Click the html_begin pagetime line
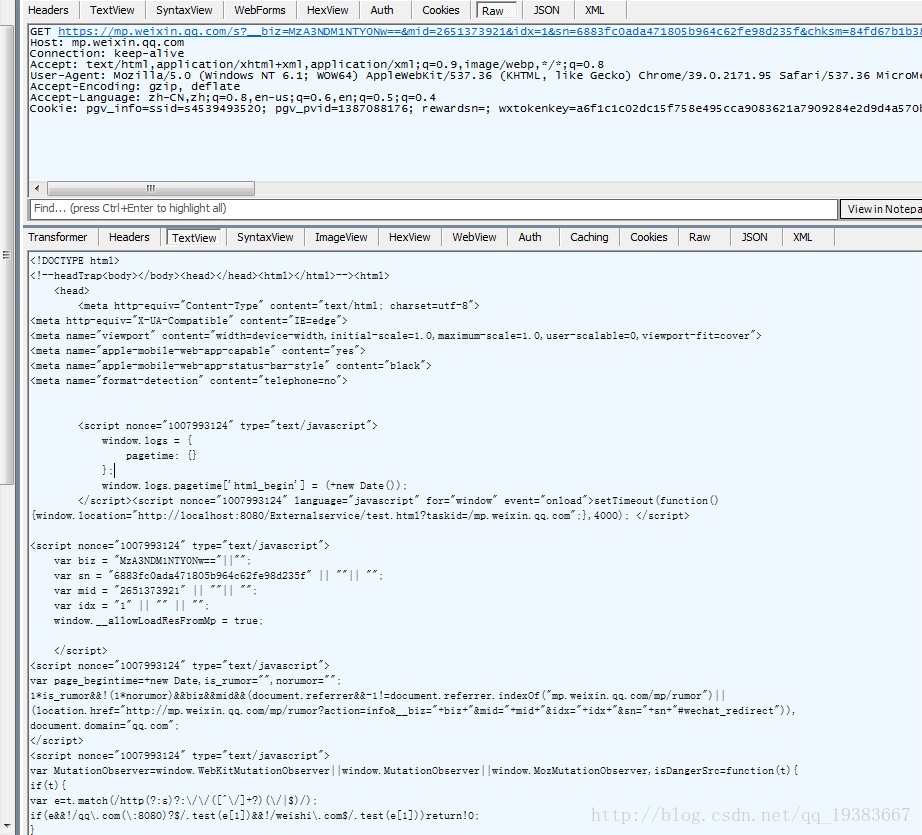 coord(254,486)
